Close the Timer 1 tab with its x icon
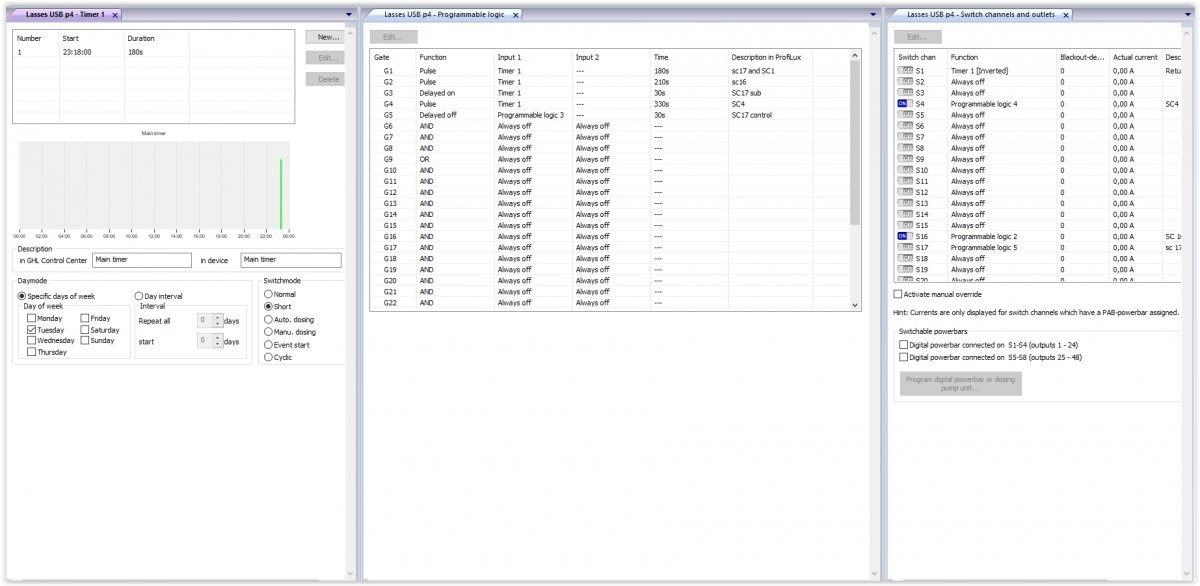The width and height of the screenshot is (1200, 586). click(x=115, y=15)
